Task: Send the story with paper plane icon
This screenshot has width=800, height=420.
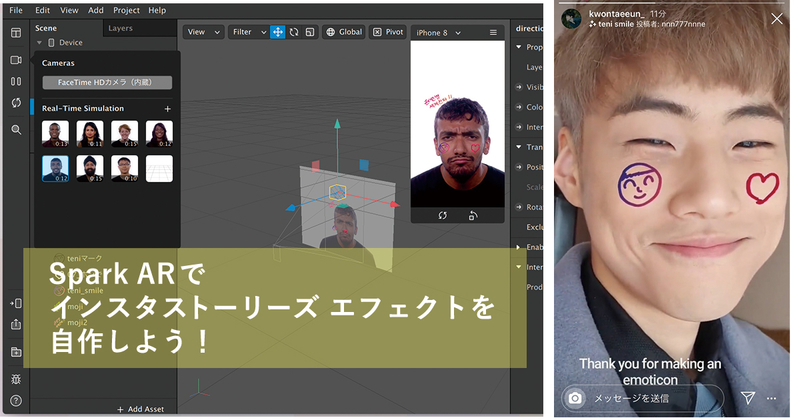Action: [x=747, y=398]
